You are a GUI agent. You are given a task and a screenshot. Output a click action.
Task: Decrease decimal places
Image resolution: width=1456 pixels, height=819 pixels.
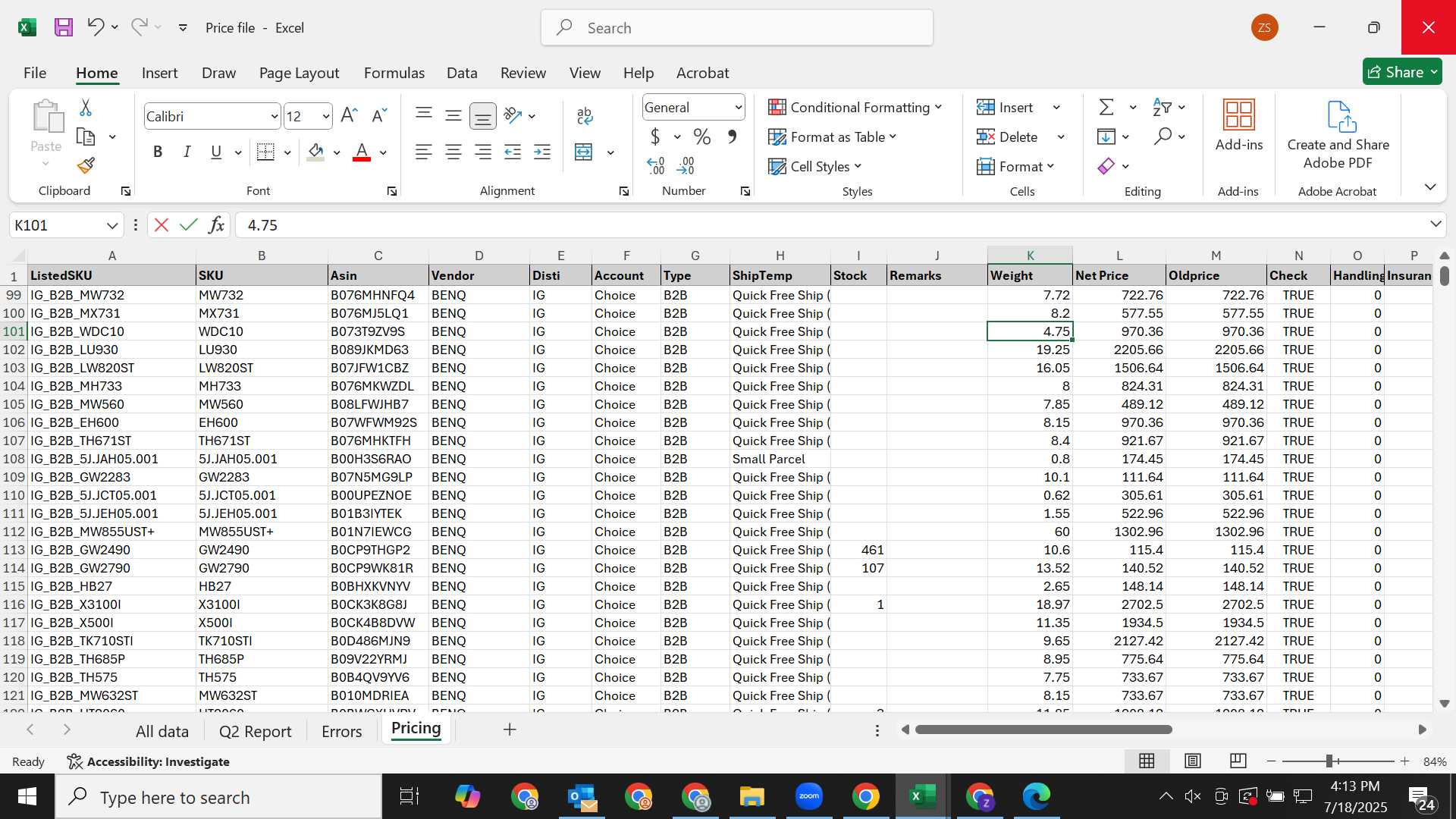click(x=686, y=165)
